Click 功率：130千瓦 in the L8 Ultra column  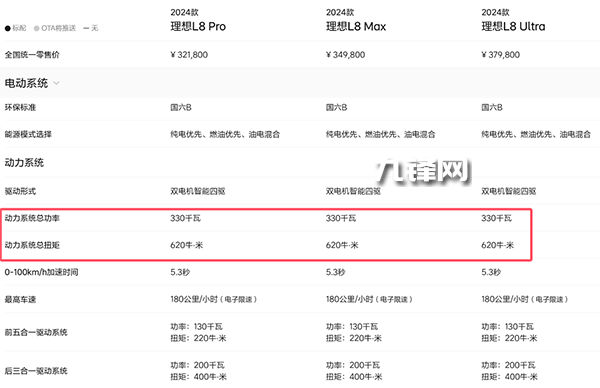(507, 326)
